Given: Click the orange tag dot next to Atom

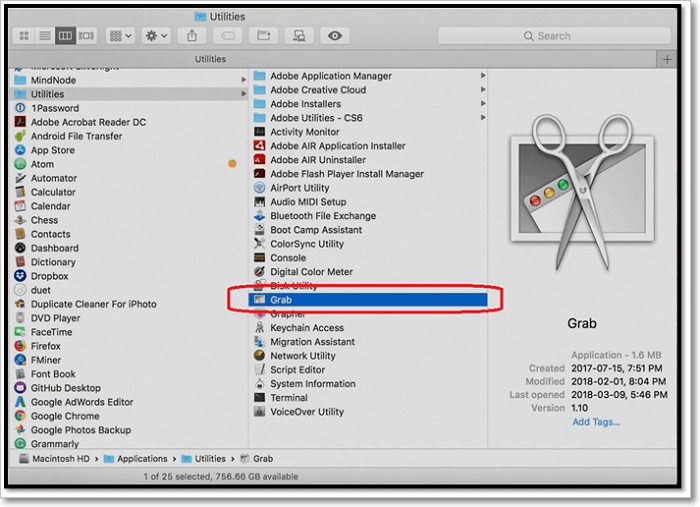Looking at the screenshot, I should (233, 164).
